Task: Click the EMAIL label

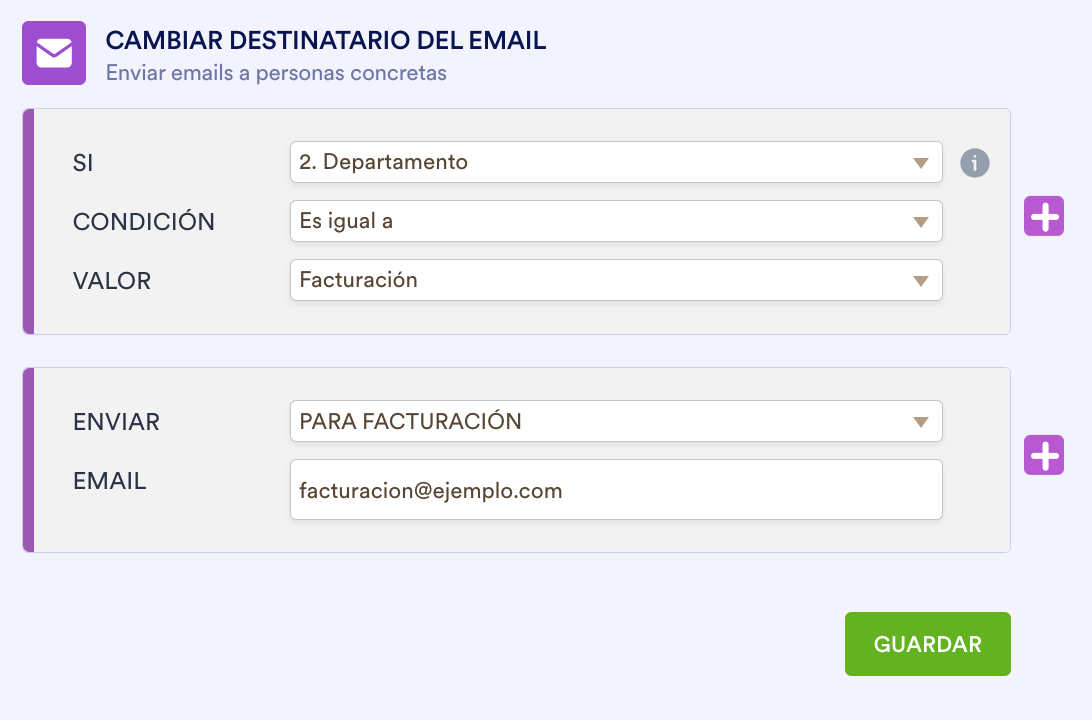Action: pyautogui.click(x=110, y=481)
